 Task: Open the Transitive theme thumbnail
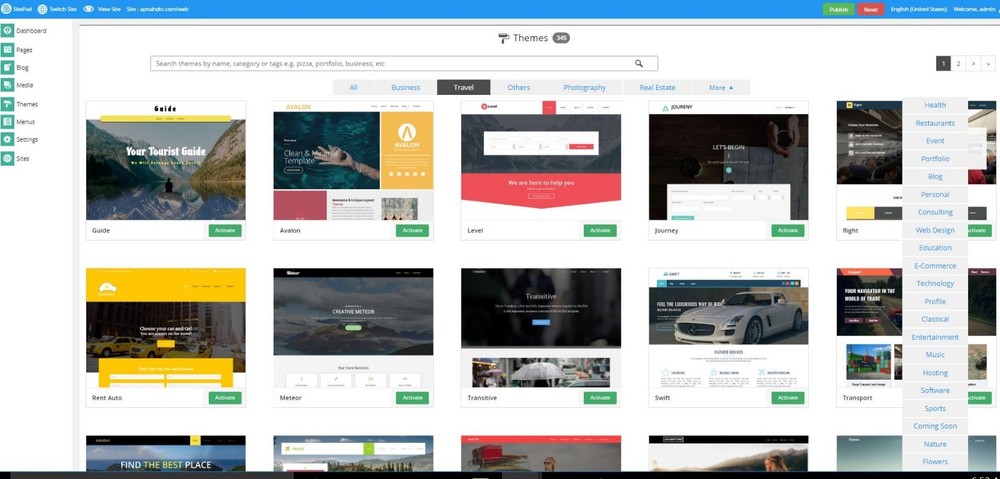(x=541, y=327)
